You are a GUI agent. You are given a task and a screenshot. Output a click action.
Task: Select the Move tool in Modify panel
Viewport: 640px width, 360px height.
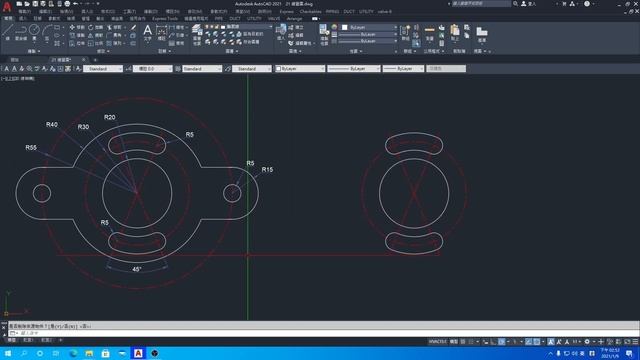pos(77,27)
